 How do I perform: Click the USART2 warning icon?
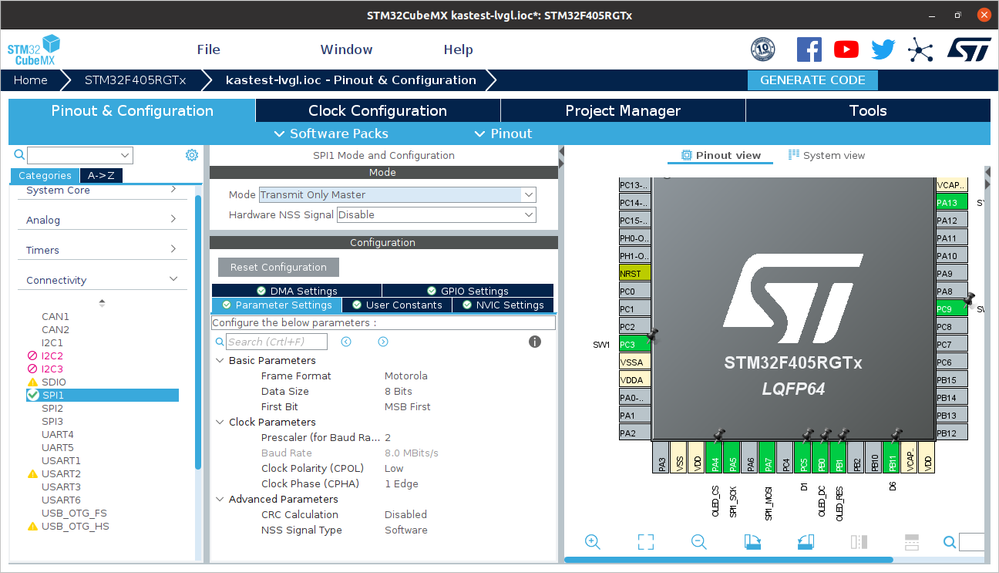pos(32,474)
